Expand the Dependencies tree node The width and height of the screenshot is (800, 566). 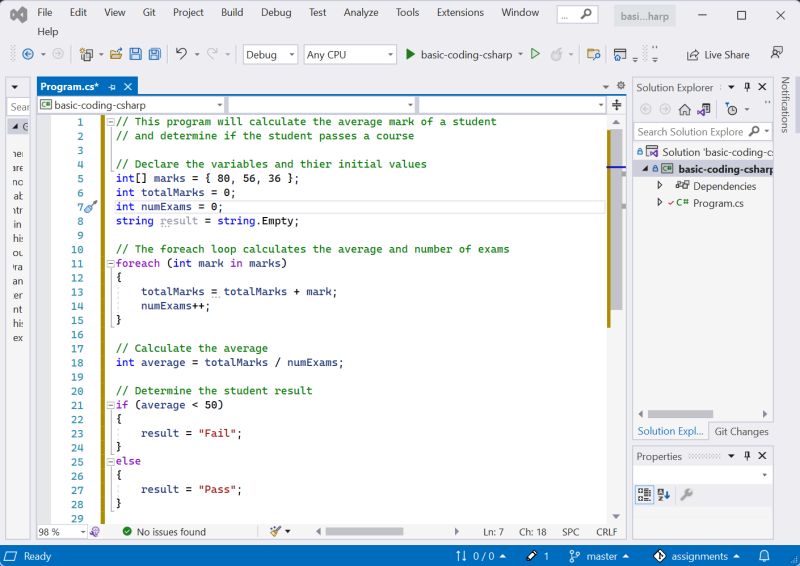coord(660,186)
